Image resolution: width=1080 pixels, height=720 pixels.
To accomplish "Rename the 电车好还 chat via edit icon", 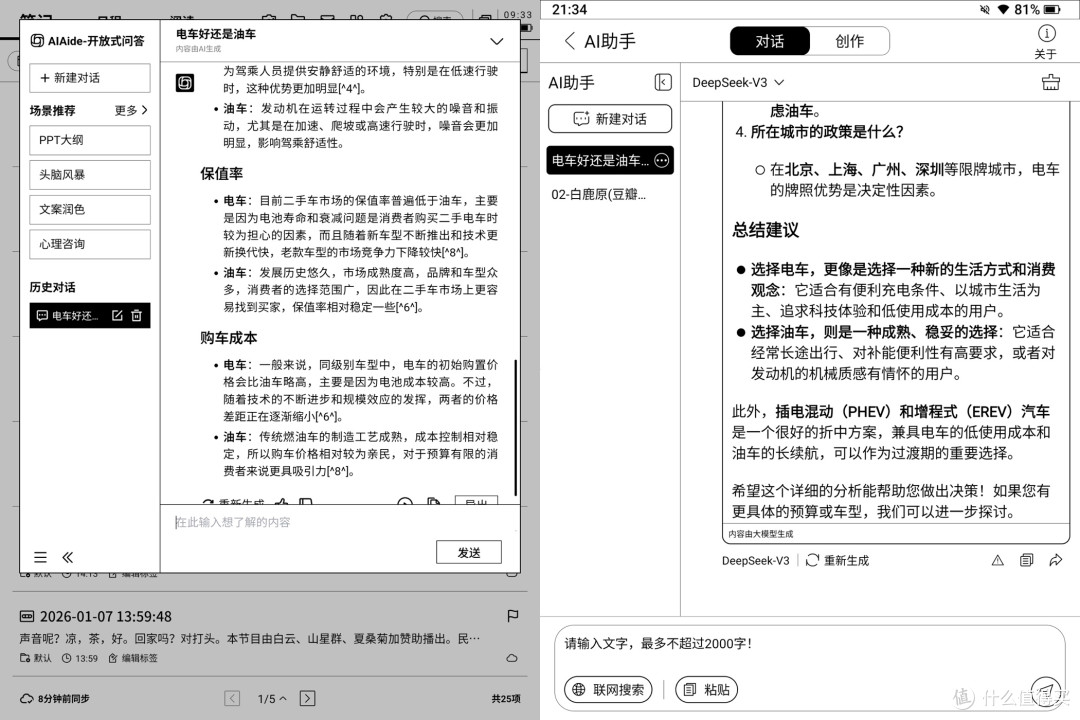I will click(x=117, y=316).
